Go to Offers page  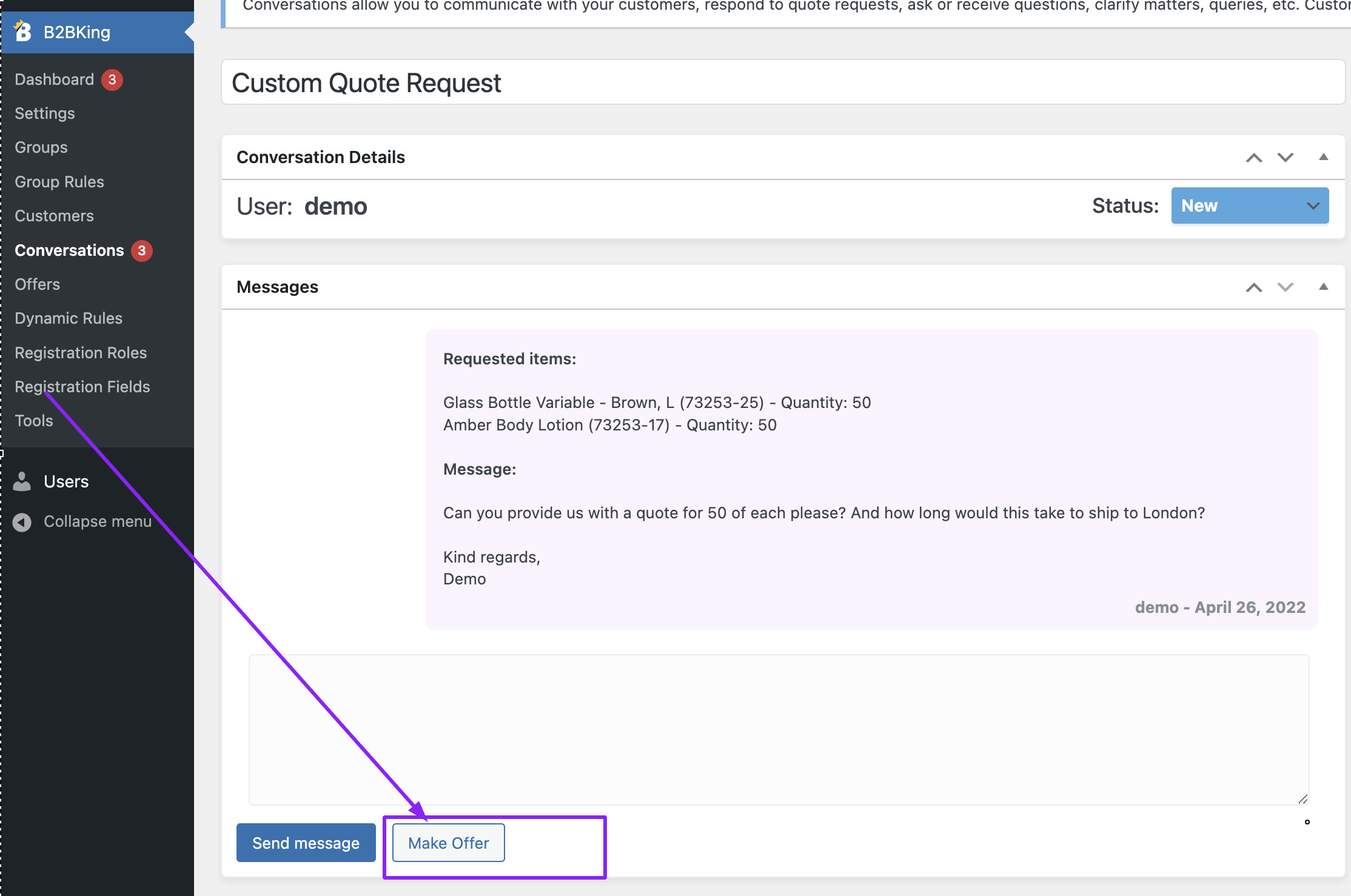click(38, 284)
